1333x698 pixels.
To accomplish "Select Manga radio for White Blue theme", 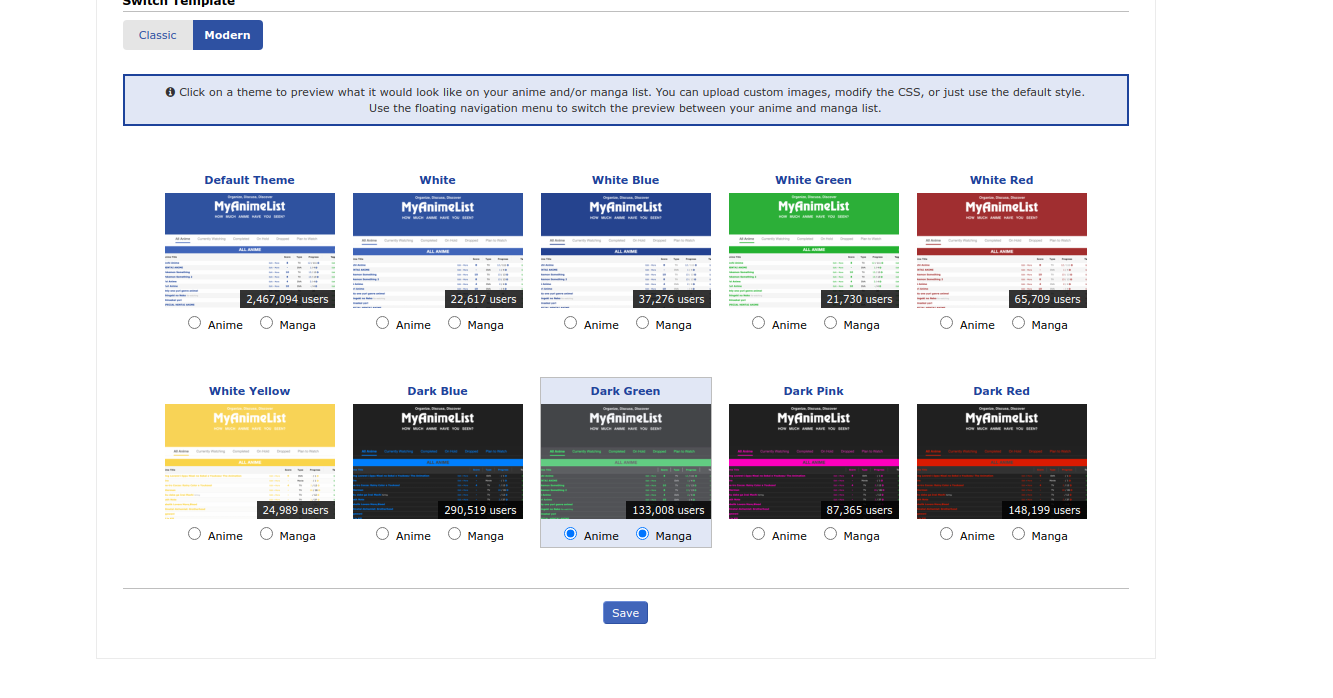I will click(642, 323).
